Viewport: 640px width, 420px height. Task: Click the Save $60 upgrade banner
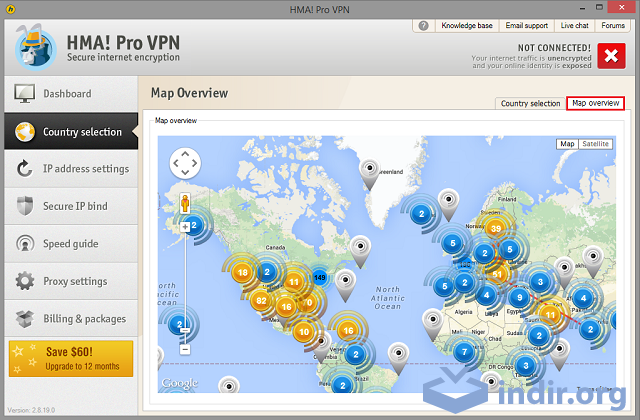[x=71, y=358]
